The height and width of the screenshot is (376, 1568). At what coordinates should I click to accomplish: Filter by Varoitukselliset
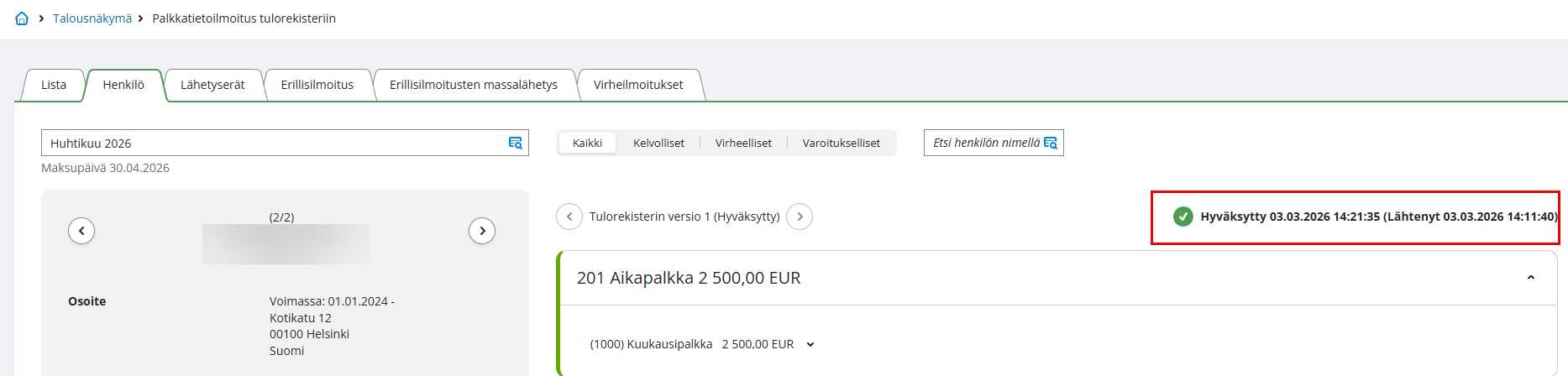click(841, 144)
